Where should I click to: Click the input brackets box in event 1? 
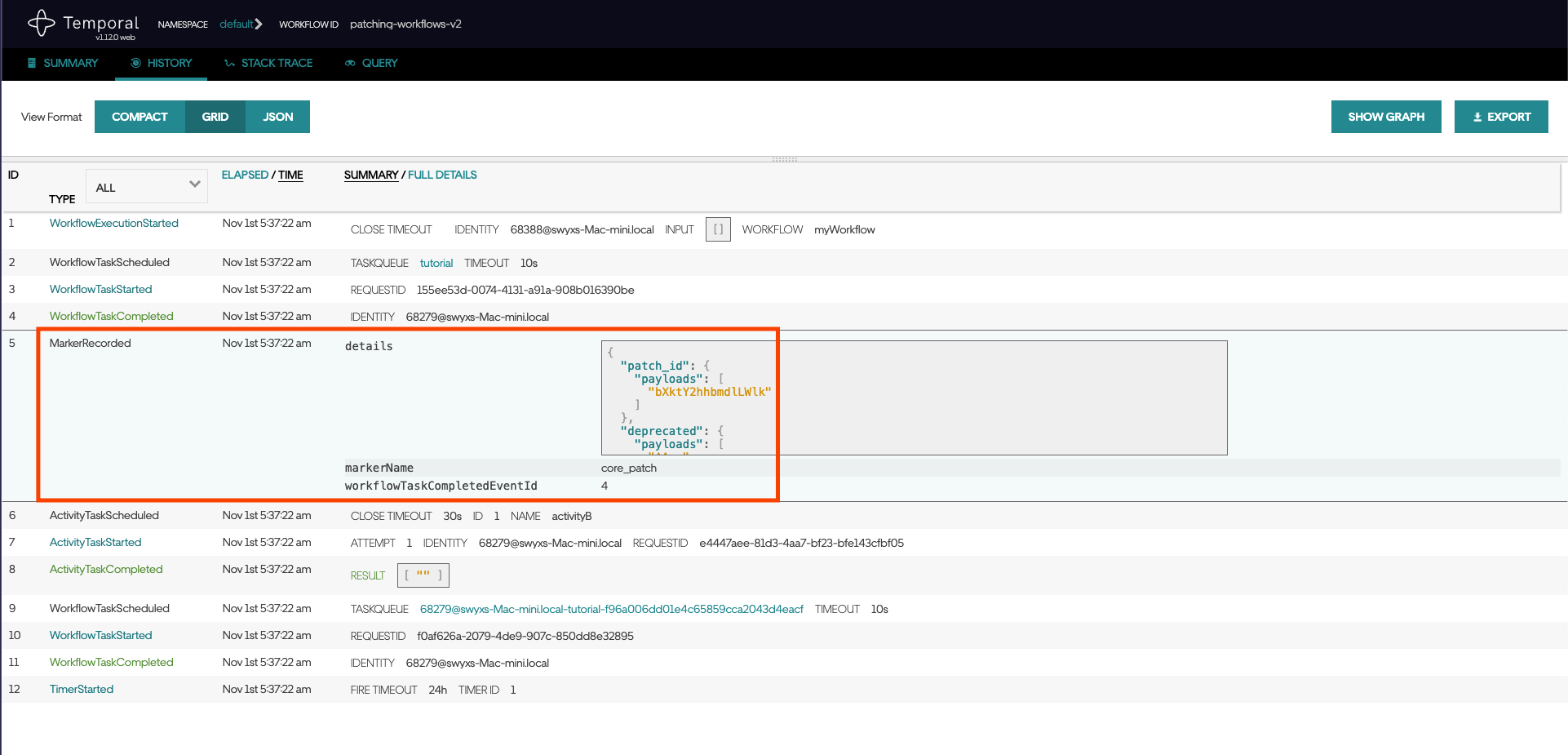click(718, 229)
